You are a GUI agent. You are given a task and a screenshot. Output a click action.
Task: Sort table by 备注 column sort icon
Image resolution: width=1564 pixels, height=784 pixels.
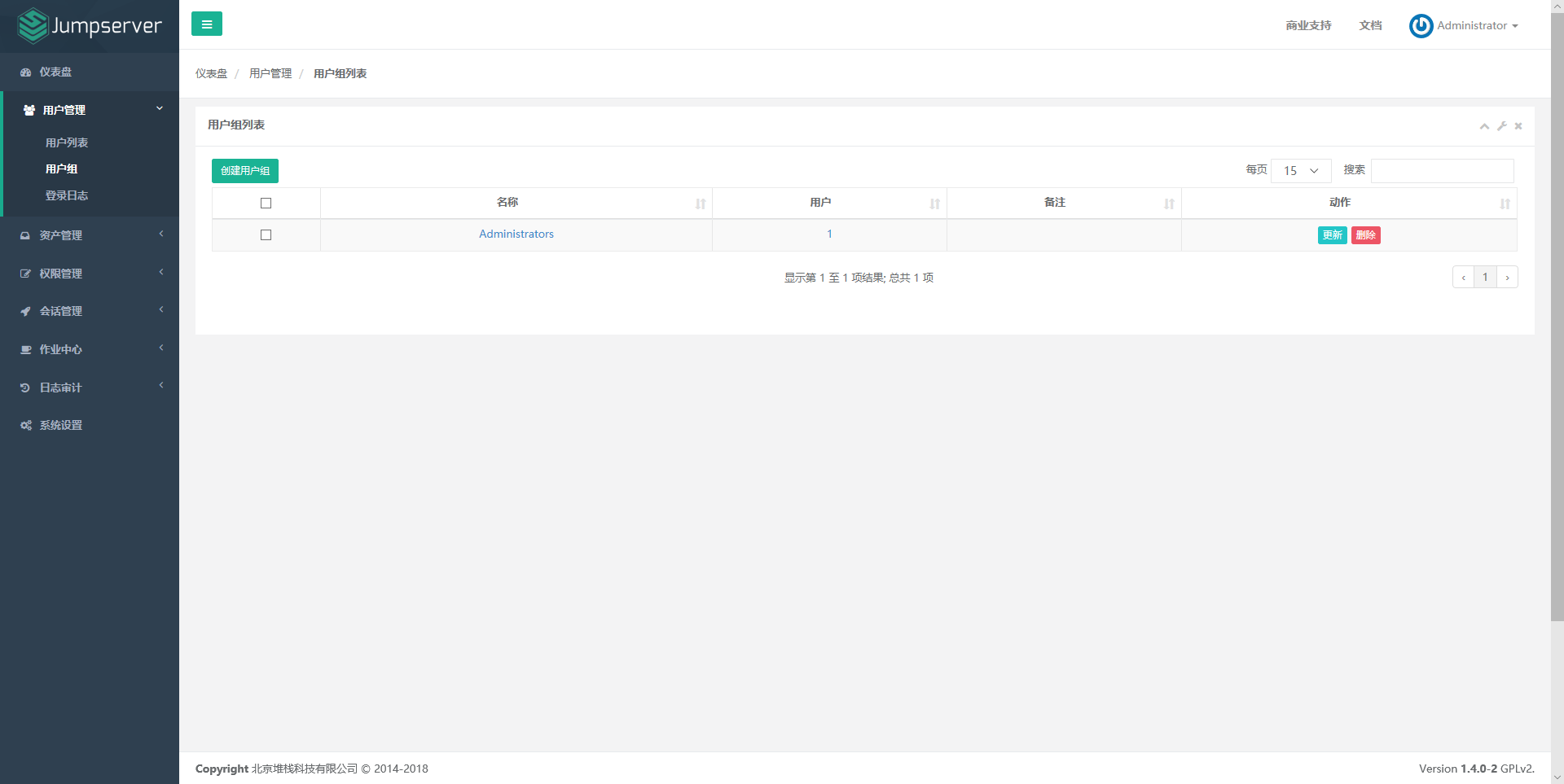[1169, 204]
